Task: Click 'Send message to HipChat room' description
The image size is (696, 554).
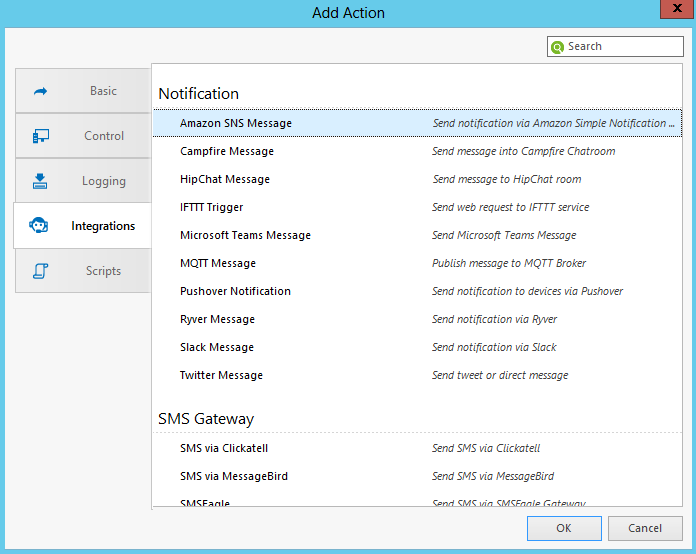Action: tap(506, 179)
